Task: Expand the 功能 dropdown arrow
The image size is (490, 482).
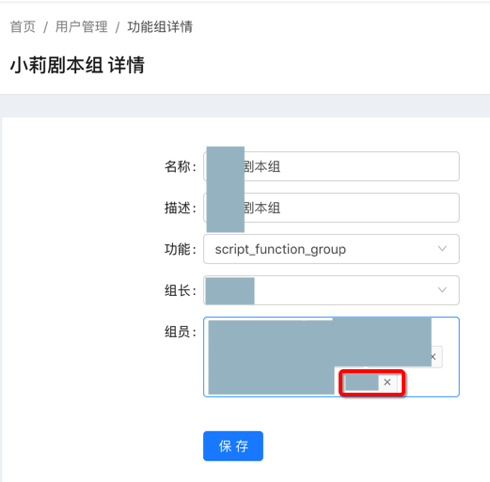Action: 442,249
